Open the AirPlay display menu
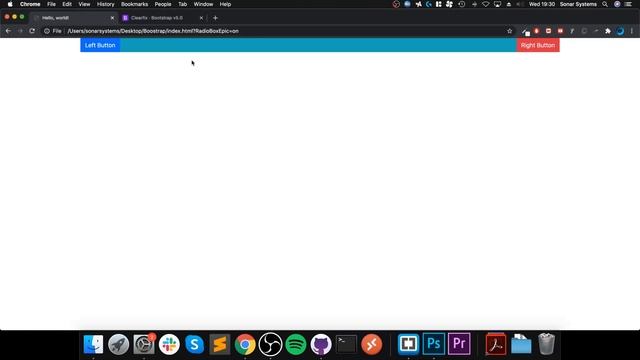 click(497, 4)
